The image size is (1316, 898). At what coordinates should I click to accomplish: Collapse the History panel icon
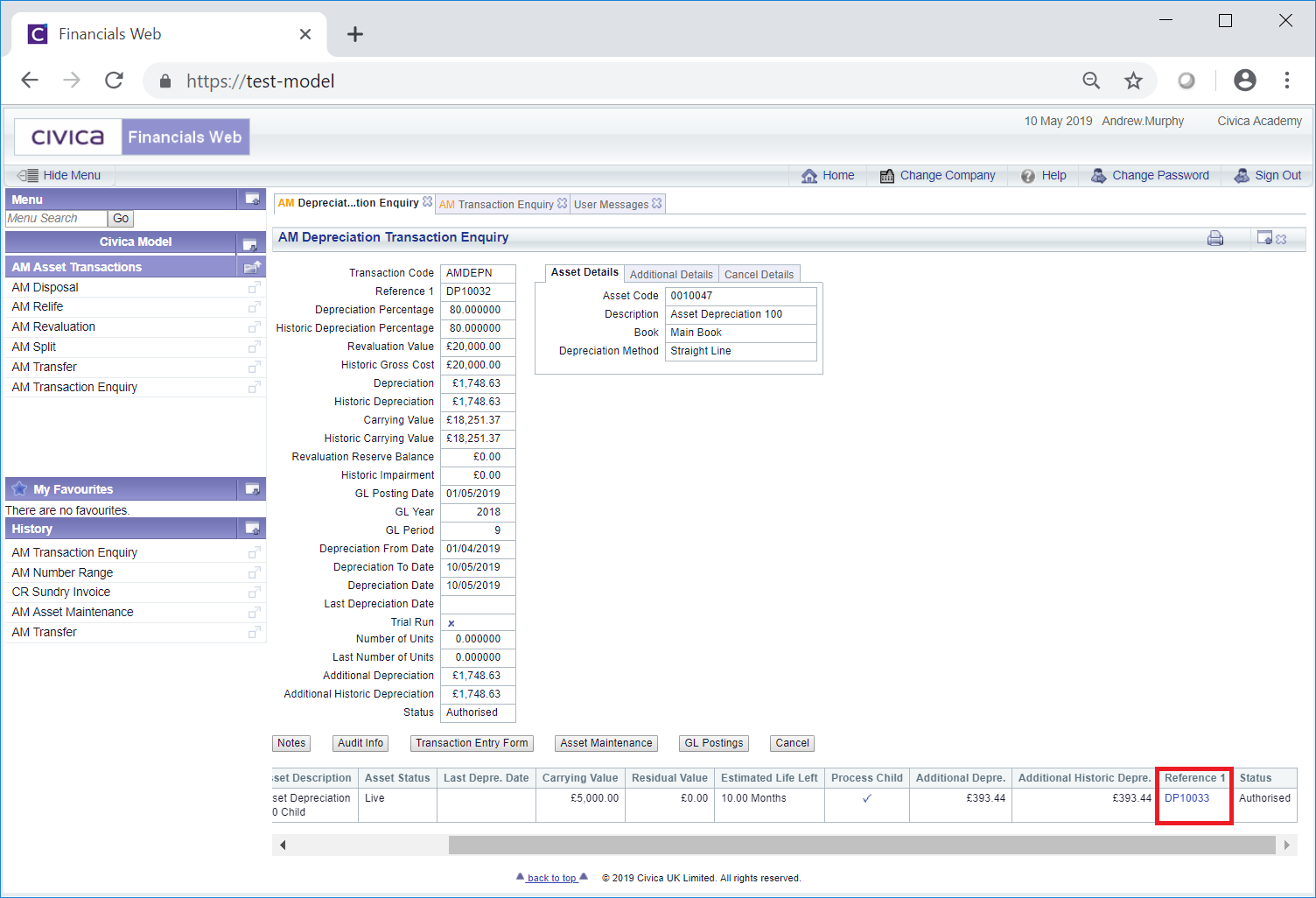tap(252, 529)
